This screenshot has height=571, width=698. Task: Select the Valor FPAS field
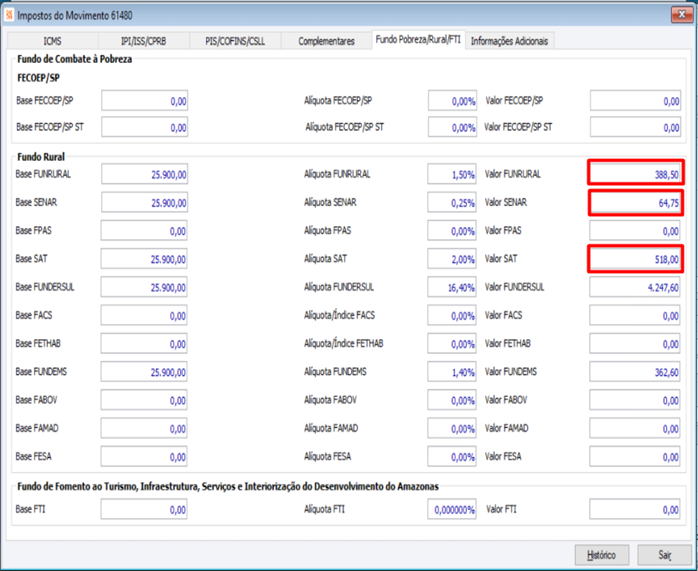coord(635,231)
